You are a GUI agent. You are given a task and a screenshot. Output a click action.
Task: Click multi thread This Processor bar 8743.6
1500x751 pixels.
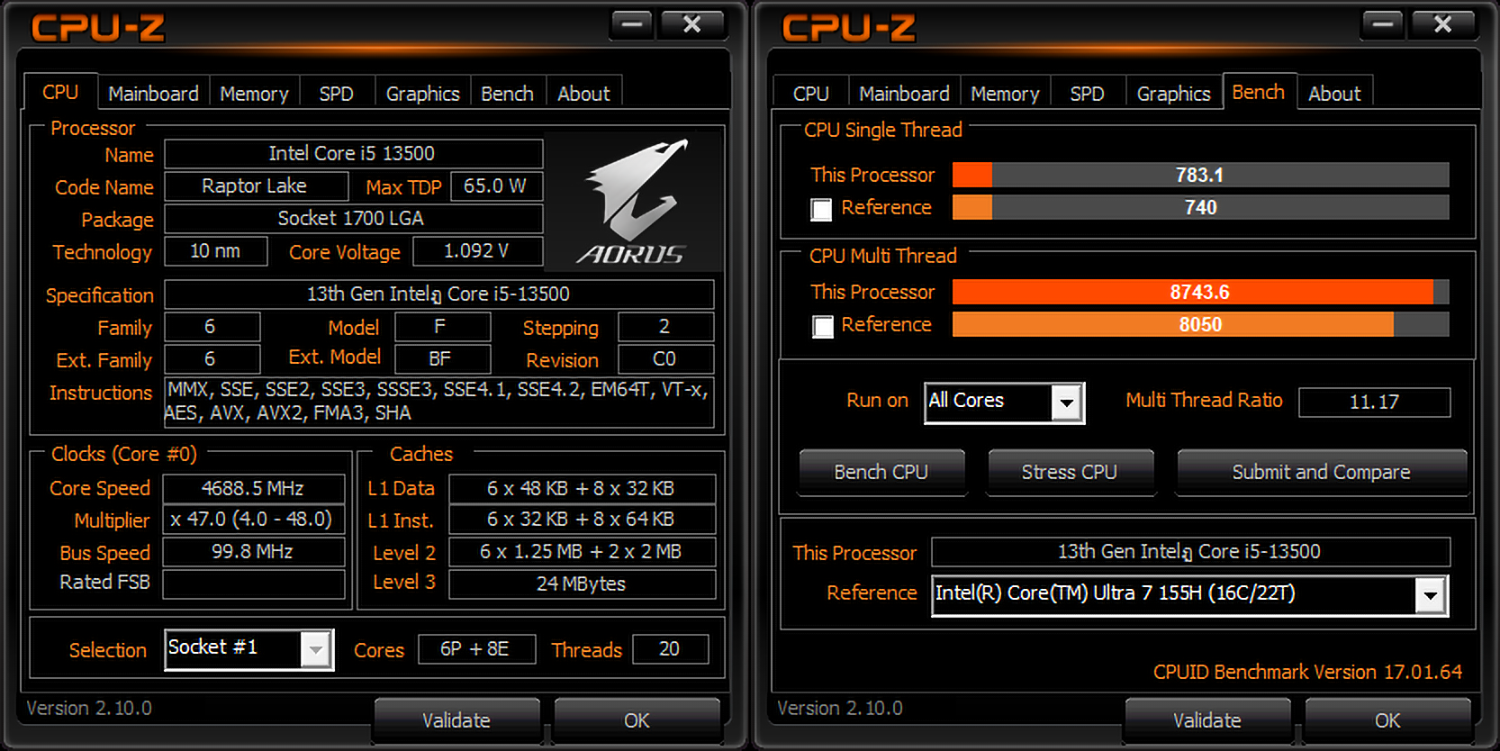1200,292
